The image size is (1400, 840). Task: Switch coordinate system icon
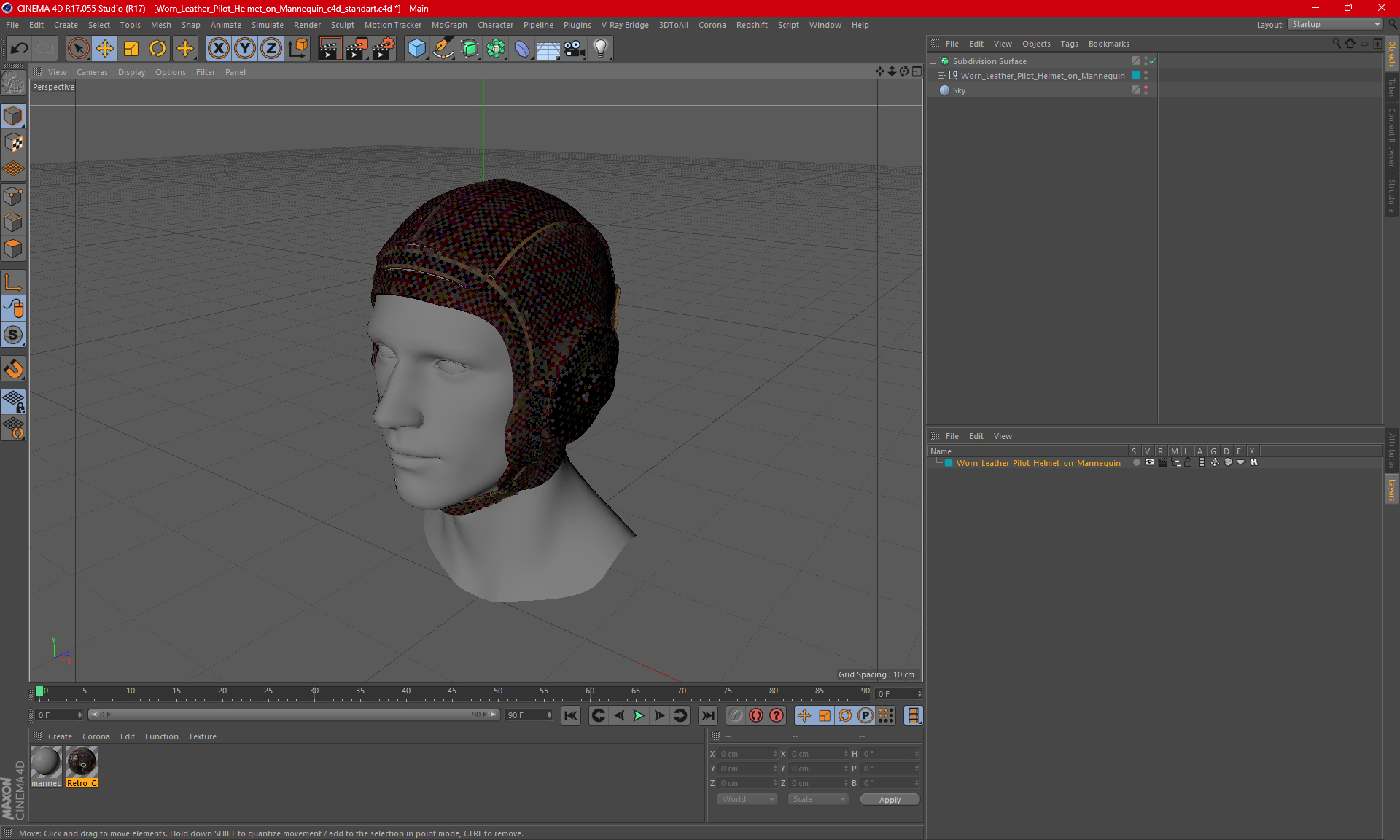[x=297, y=49]
